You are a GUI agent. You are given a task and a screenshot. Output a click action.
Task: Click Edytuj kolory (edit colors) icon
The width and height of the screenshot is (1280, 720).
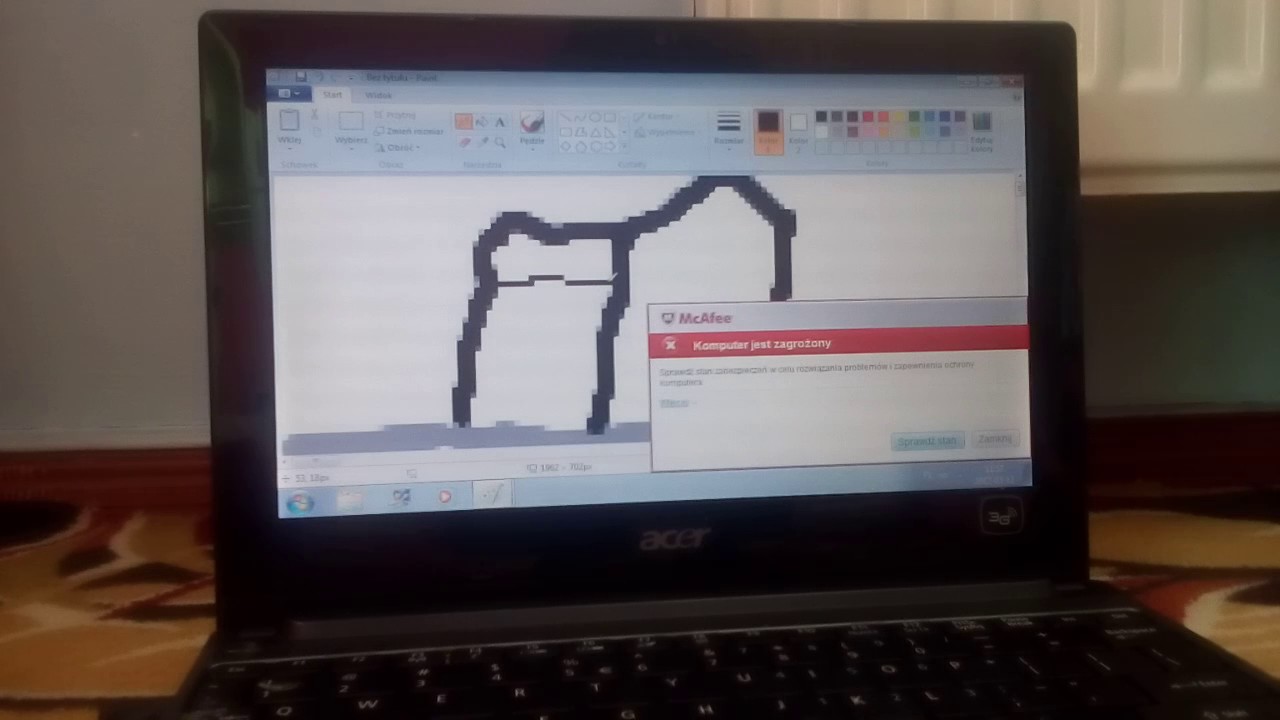[x=981, y=122]
